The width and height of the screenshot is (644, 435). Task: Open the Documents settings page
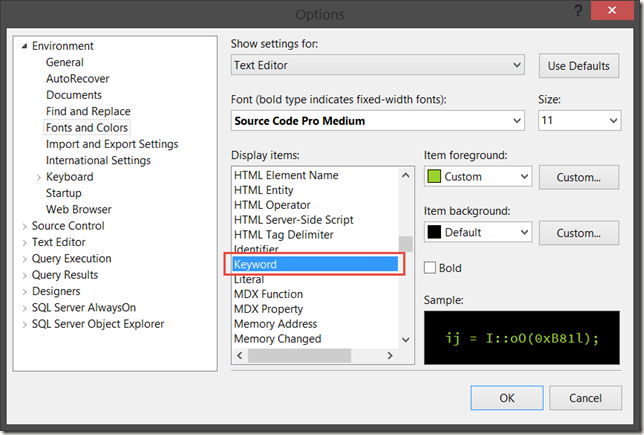74,95
